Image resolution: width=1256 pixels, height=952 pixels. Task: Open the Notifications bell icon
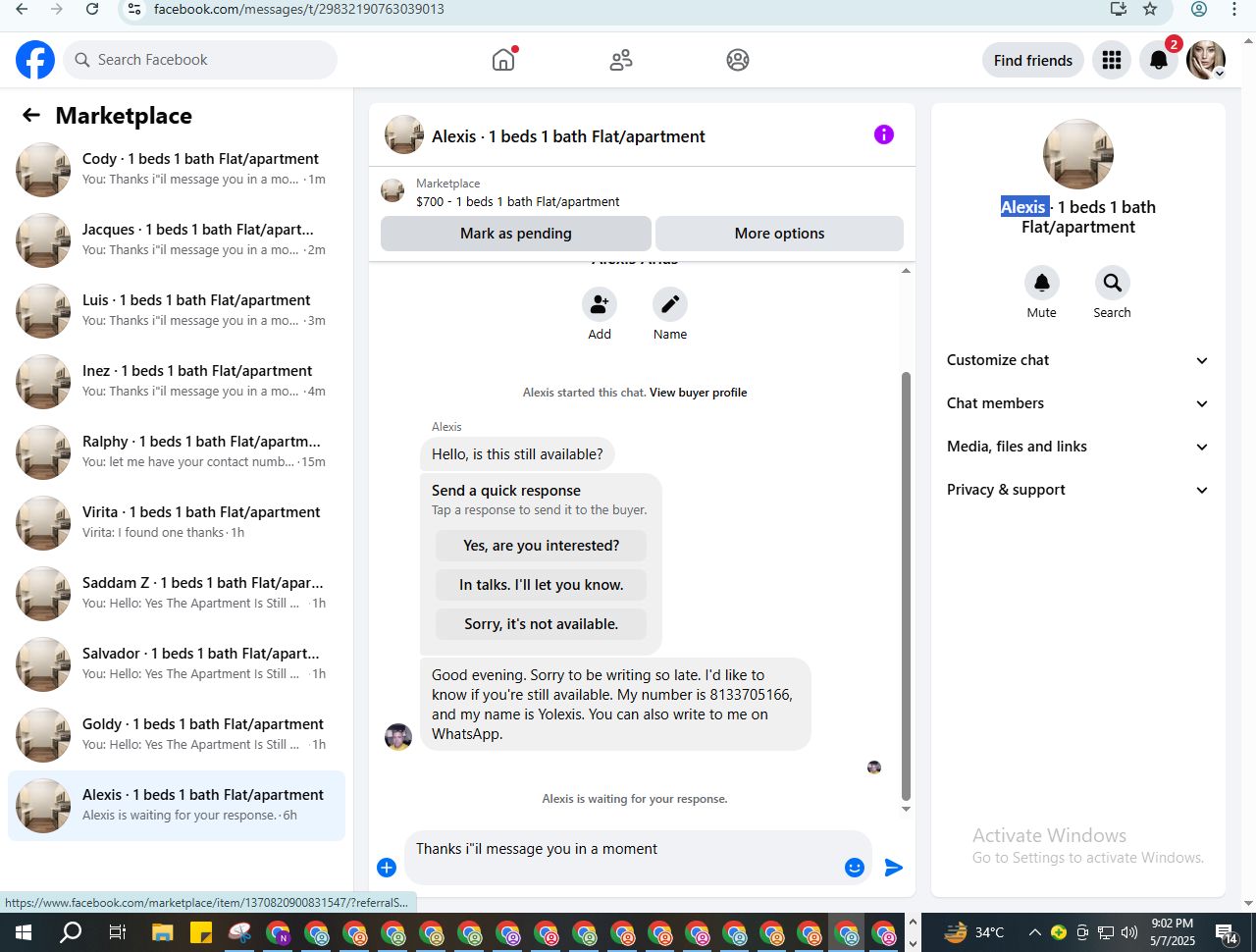[1159, 60]
